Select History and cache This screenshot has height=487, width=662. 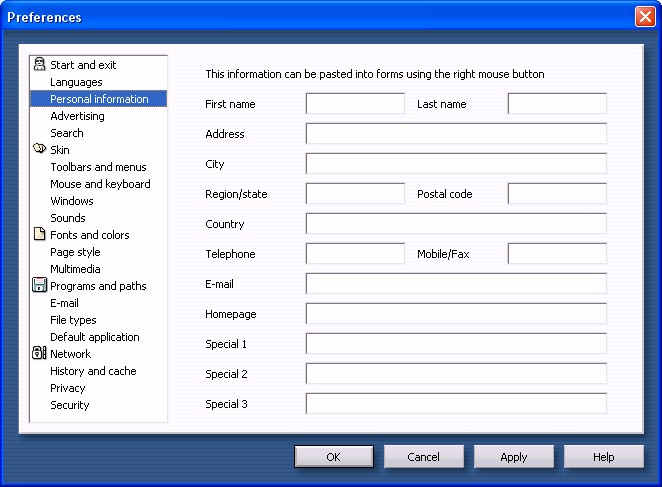[x=93, y=371]
